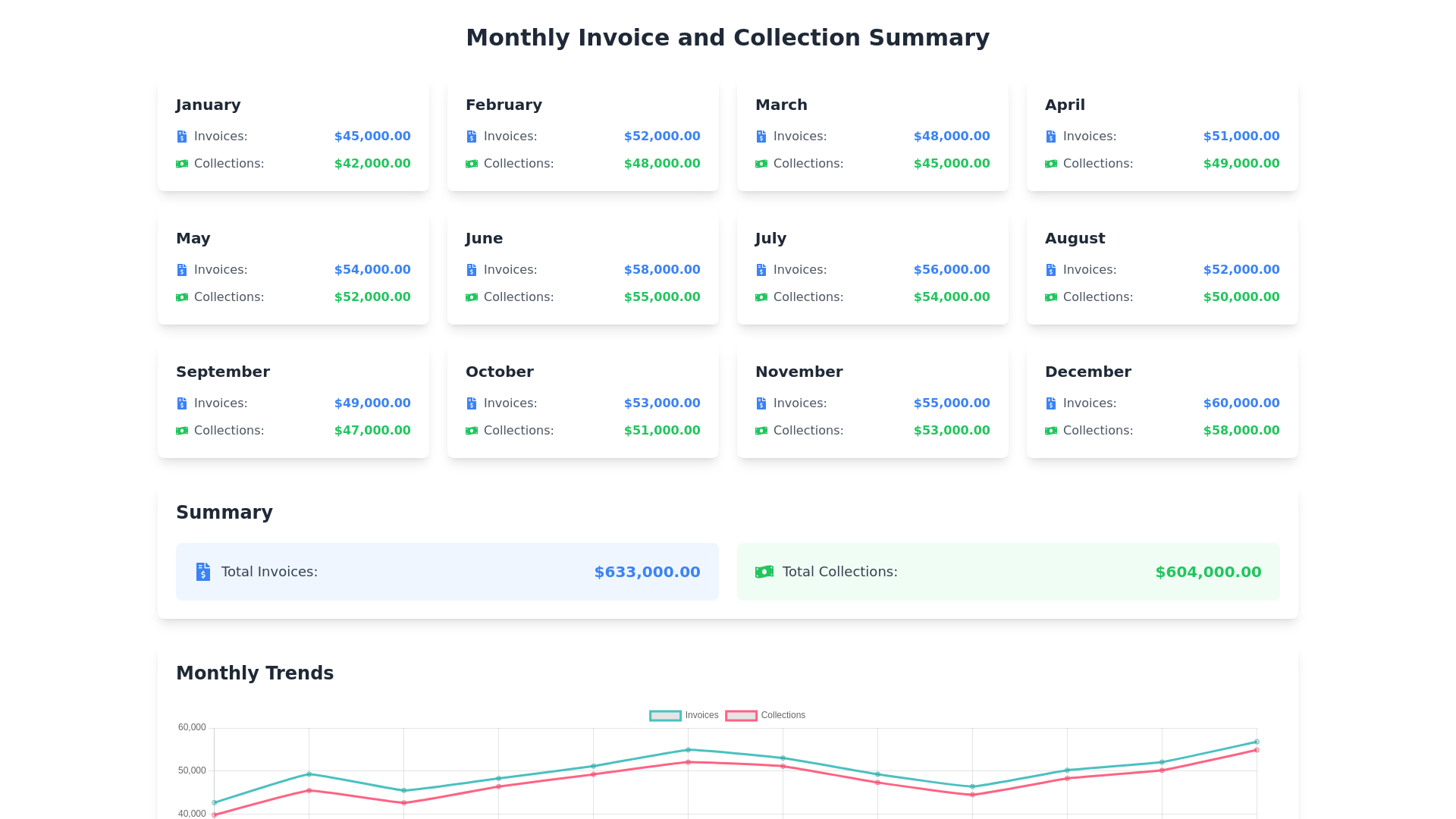The height and width of the screenshot is (819, 1456).
Task: Click the July invoices amount $56,000.00
Action: [x=951, y=270]
